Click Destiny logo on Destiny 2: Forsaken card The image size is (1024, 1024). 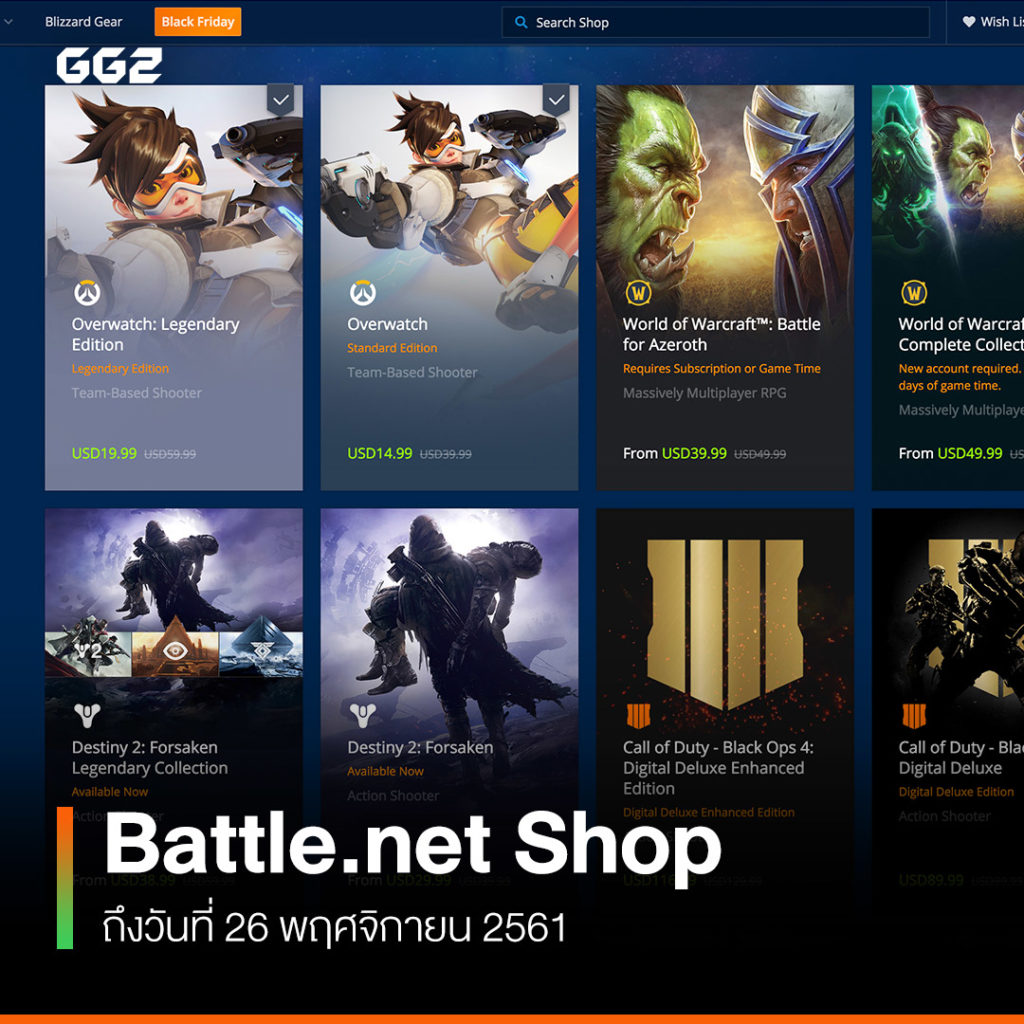point(362,716)
